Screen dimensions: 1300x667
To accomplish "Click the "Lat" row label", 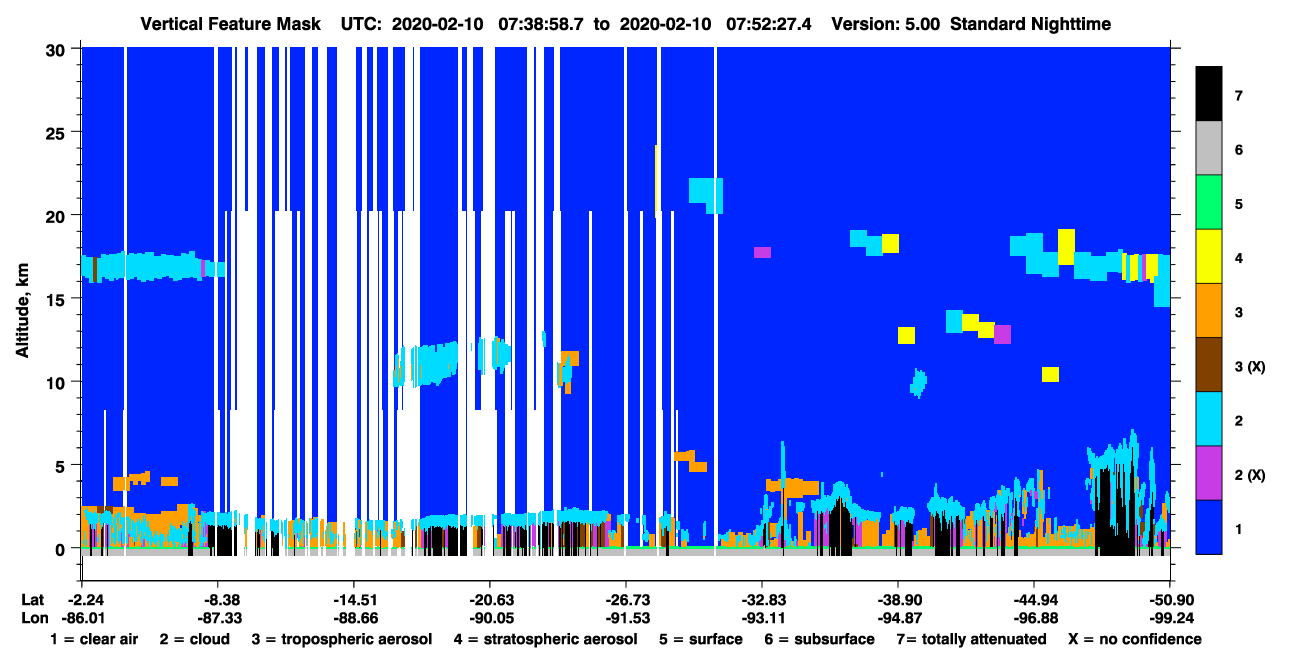I will (33, 600).
